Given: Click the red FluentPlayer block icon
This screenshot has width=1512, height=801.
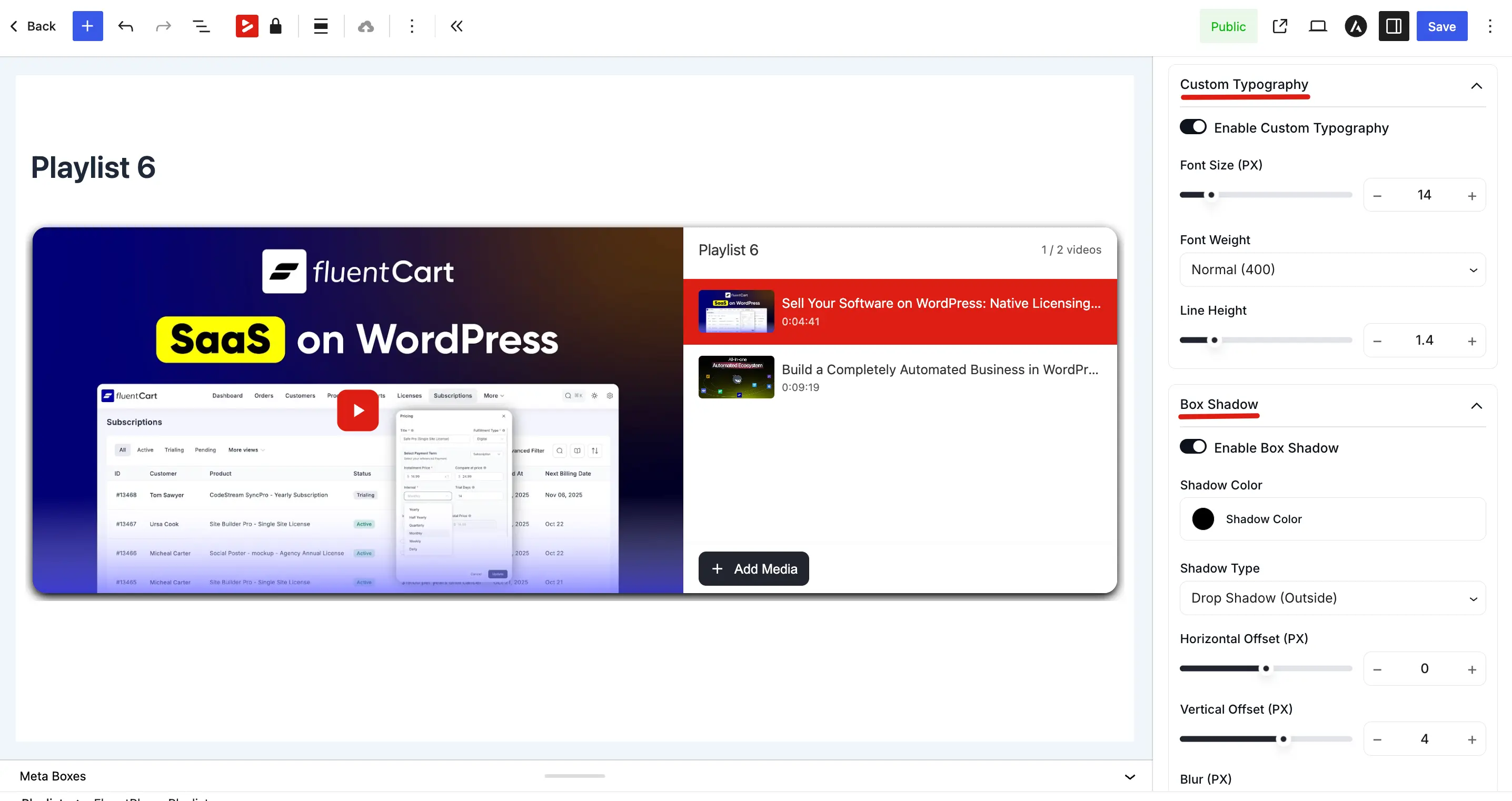Looking at the screenshot, I should (x=247, y=26).
